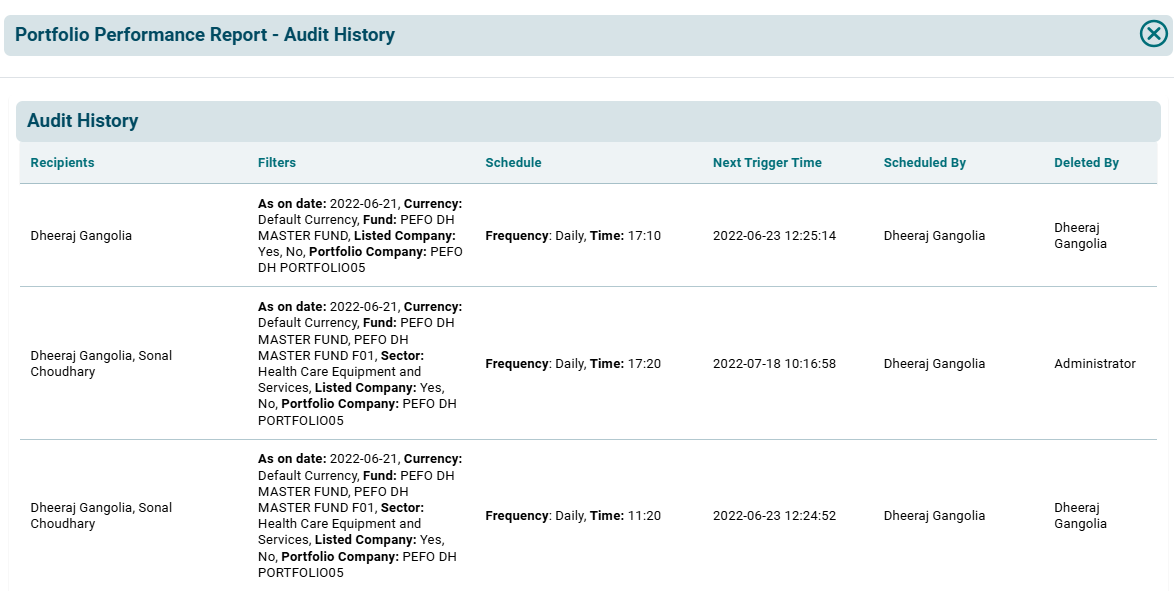Click Scheduled By name in the 17:20 row
The height and width of the screenshot is (591, 1174).
point(934,364)
